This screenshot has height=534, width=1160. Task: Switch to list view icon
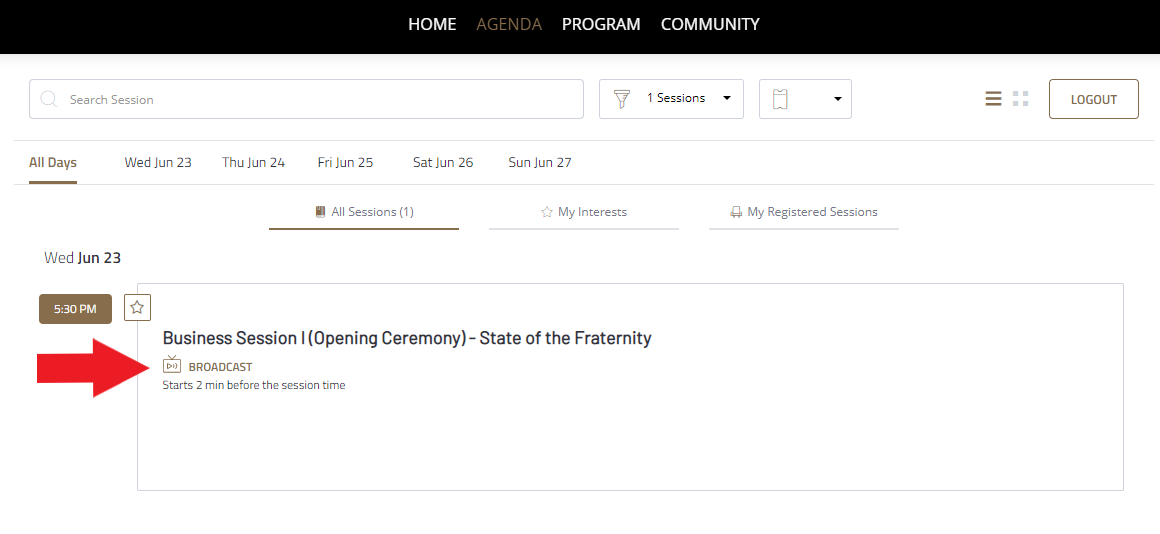994,98
